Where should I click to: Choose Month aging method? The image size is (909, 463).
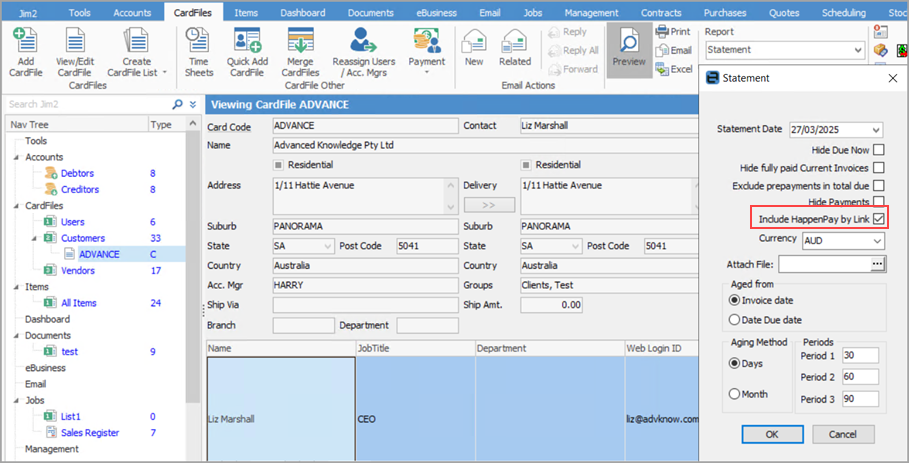coord(734,394)
